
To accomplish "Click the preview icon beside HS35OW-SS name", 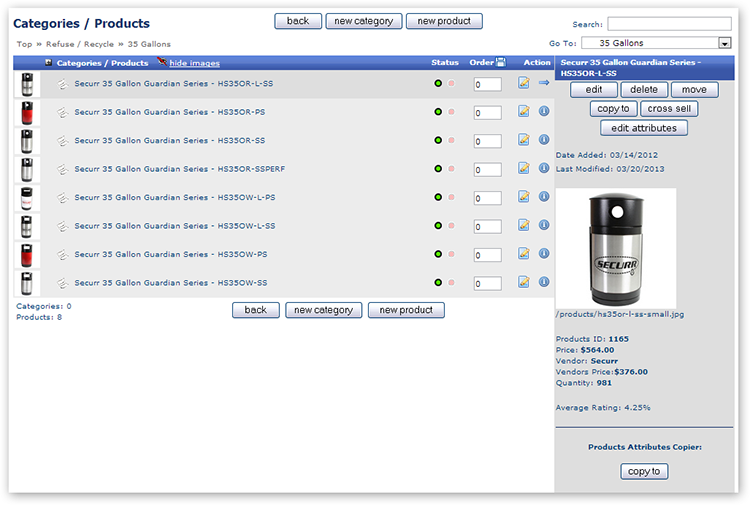I will click(63, 283).
